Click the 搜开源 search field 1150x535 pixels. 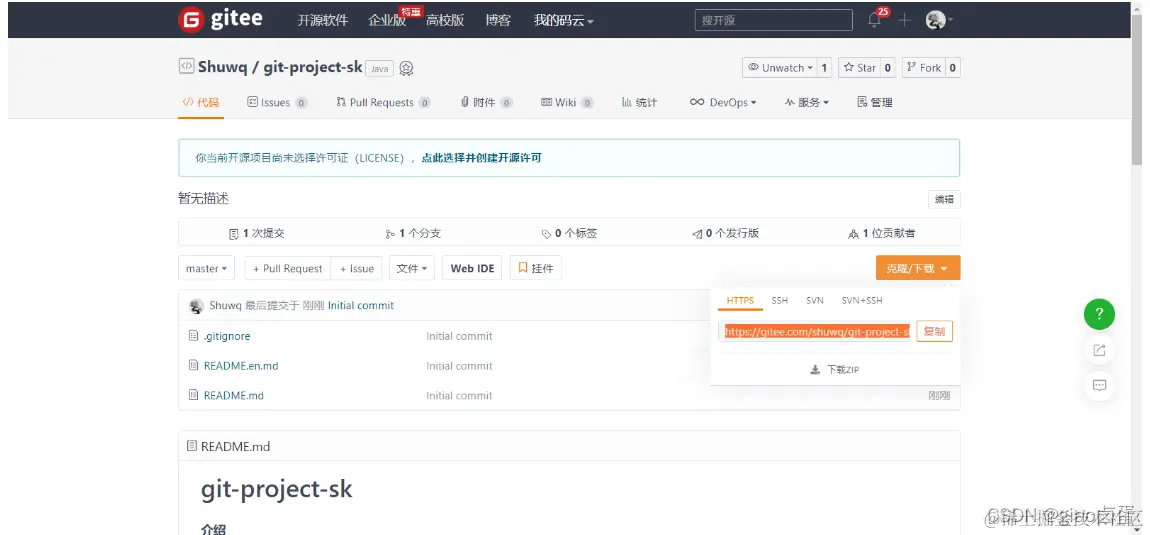pos(774,21)
